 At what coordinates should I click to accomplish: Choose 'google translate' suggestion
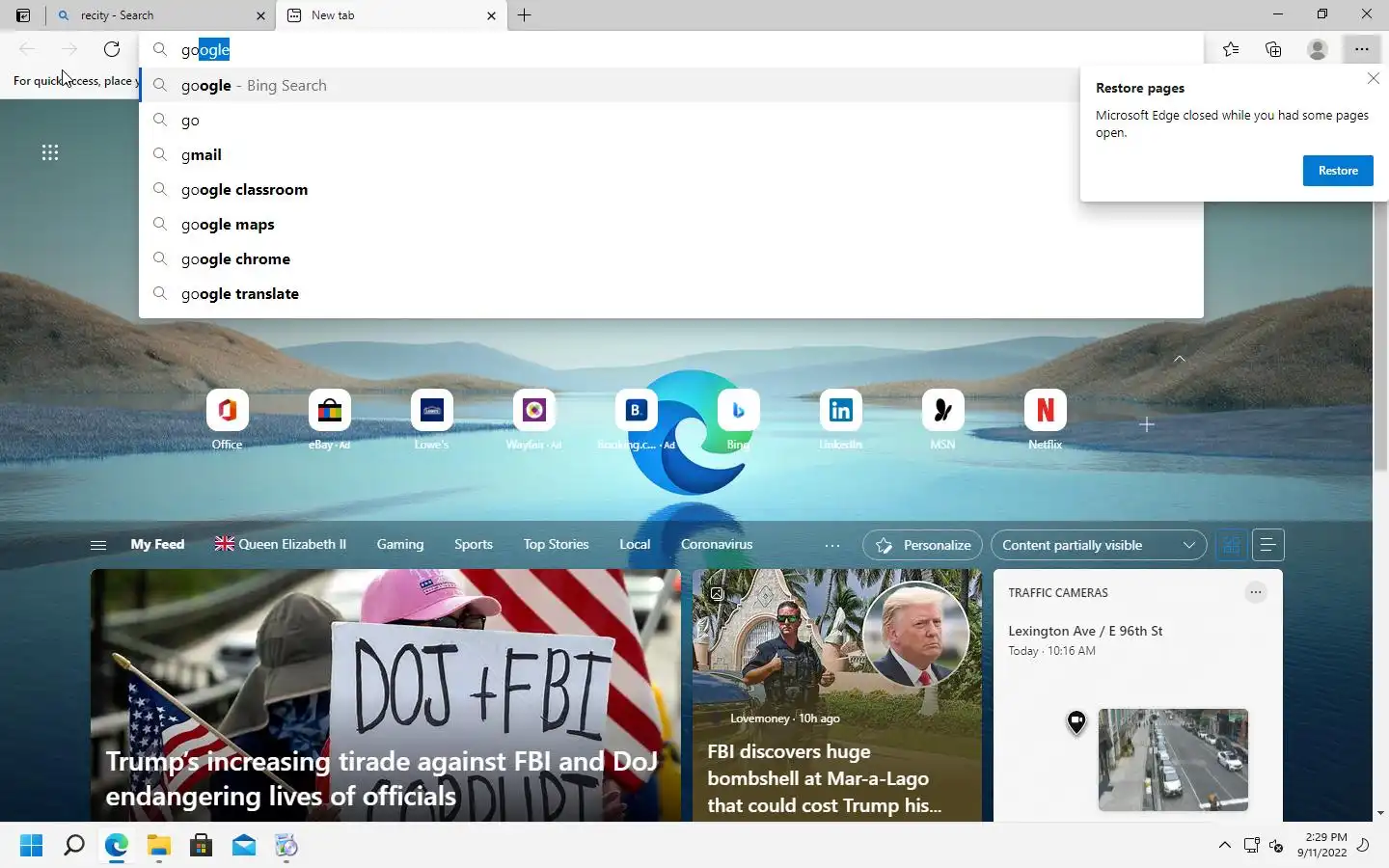point(671,293)
